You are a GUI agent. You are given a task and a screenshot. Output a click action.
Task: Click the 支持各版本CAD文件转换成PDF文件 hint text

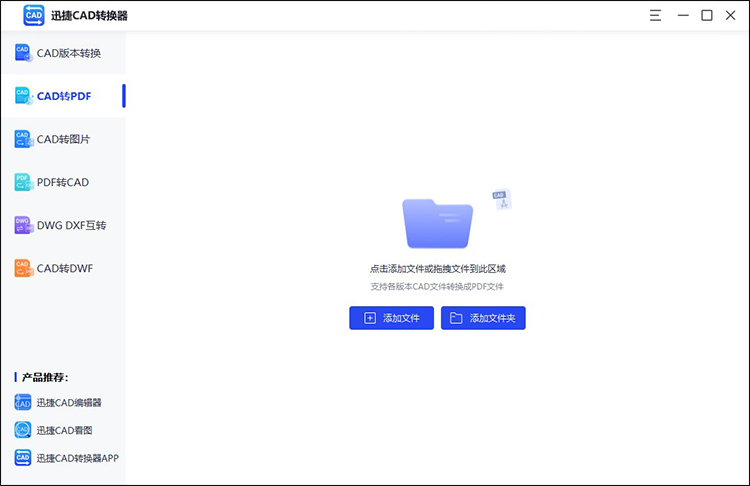[437, 287]
